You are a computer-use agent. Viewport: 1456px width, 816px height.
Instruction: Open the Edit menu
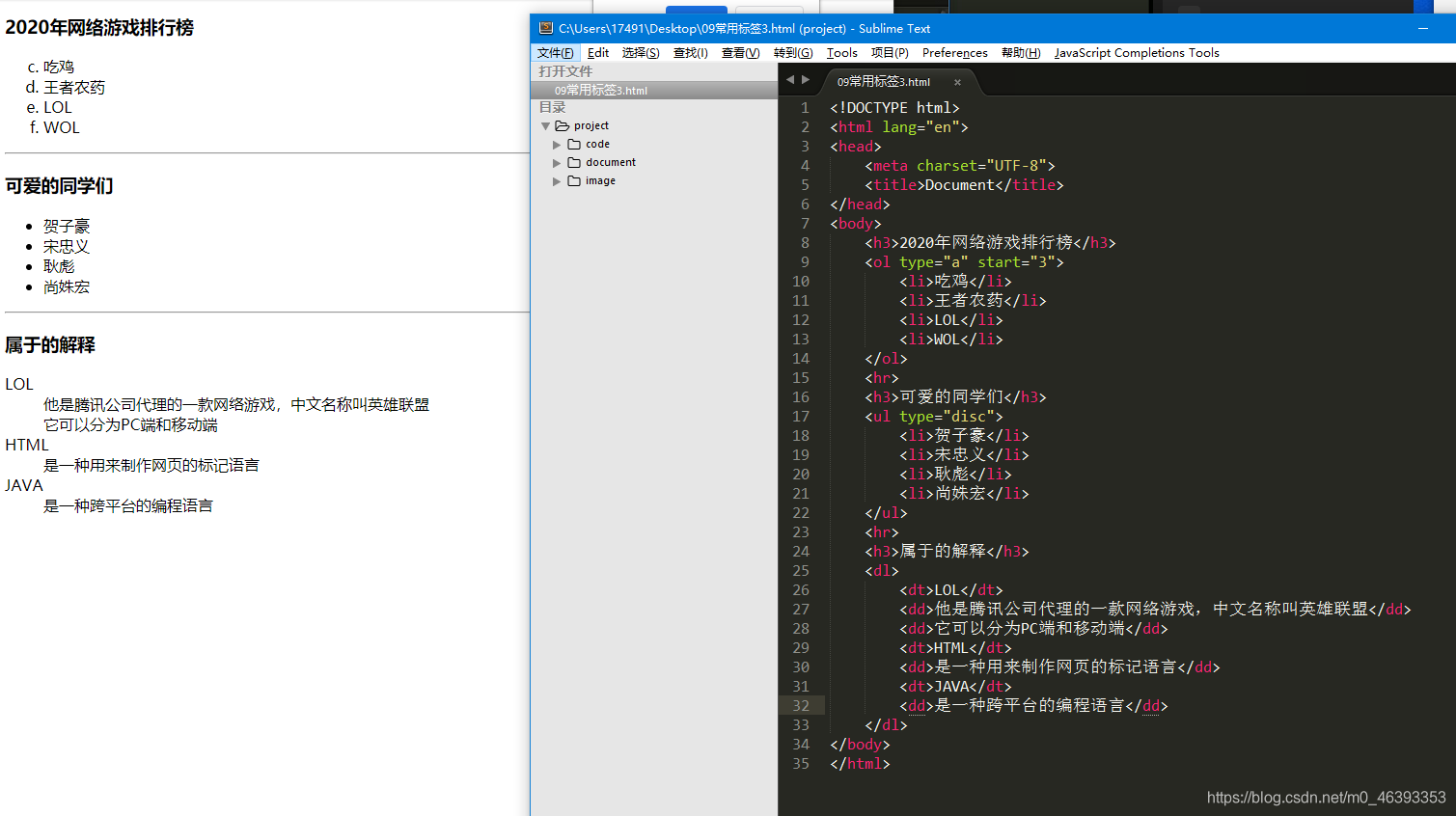[x=598, y=53]
